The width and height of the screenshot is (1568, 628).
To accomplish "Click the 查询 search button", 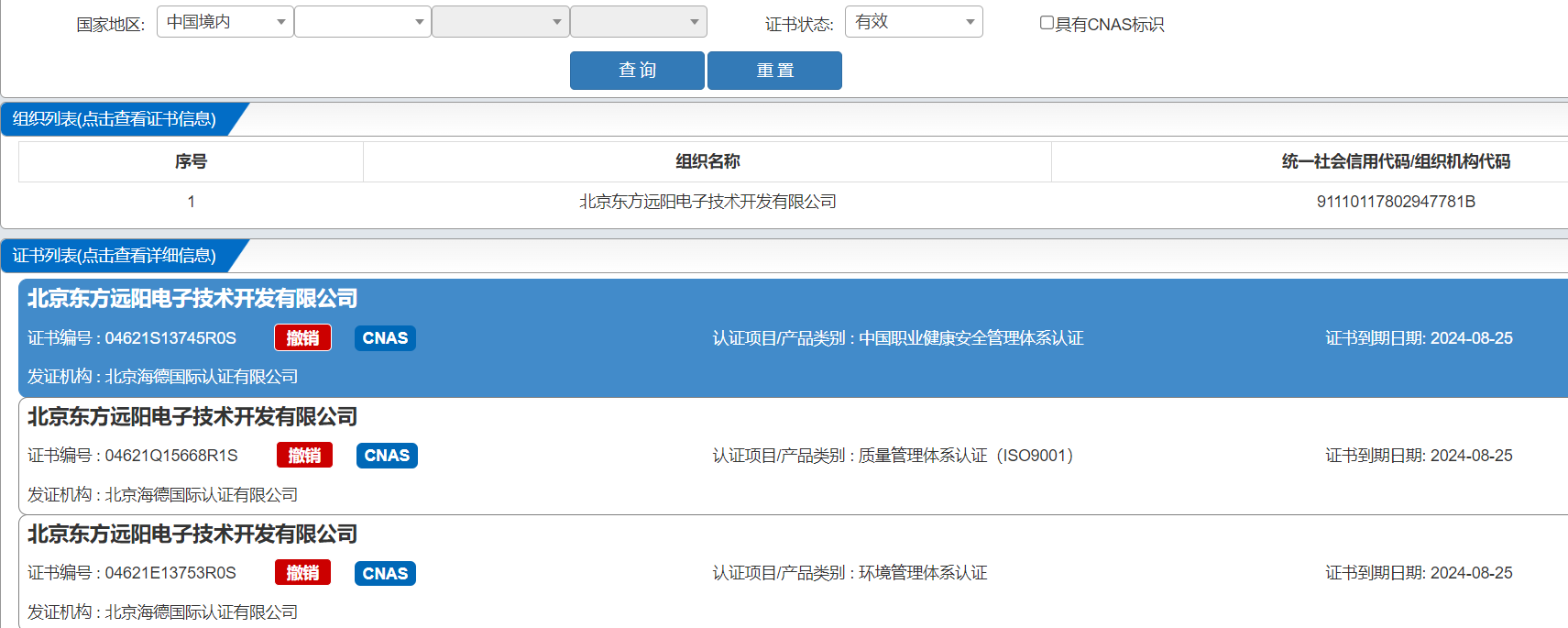I will (637, 71).
